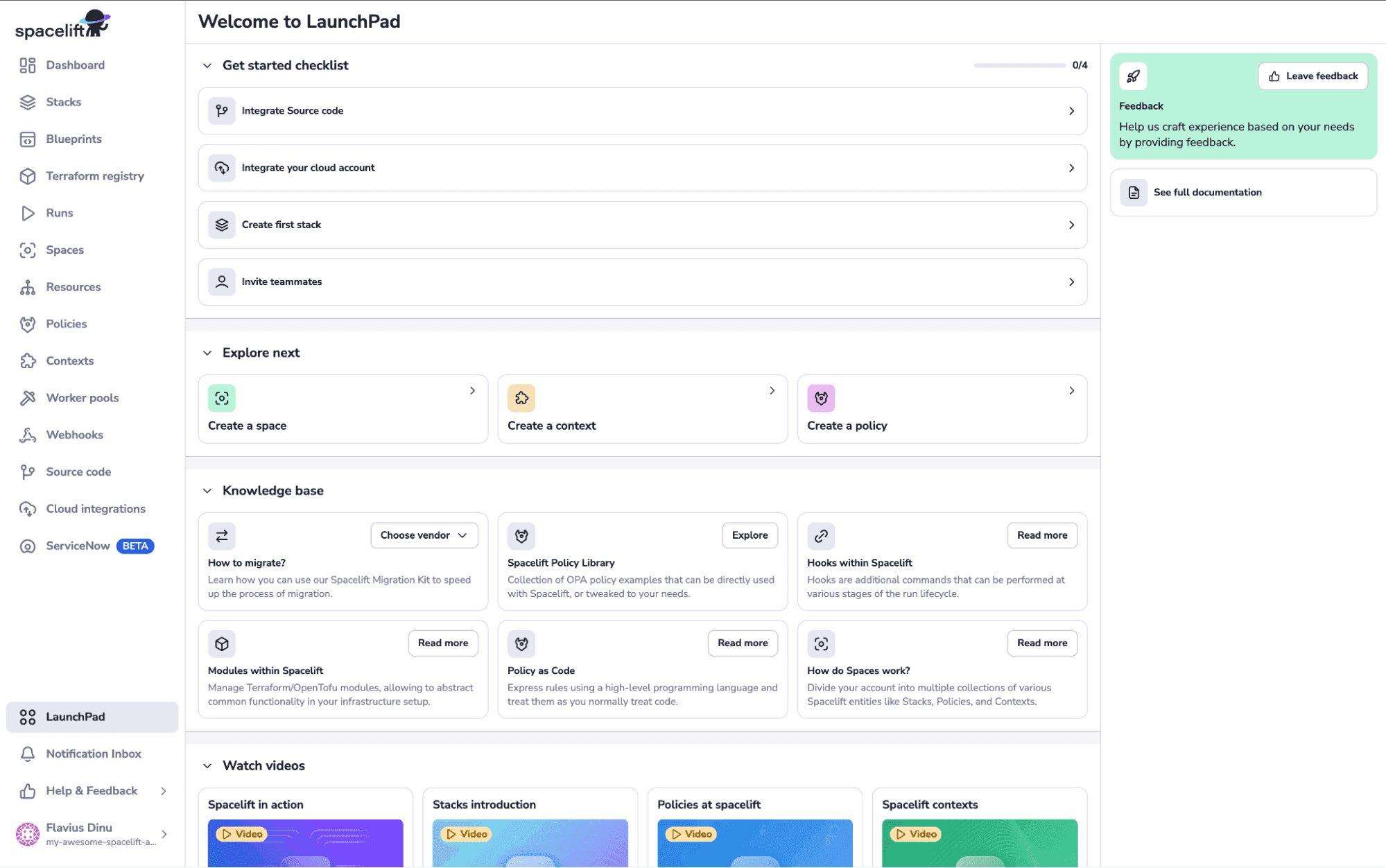This screenshot has height=868, width=1386.
Task: Open the Stacks section in the sidebar
Action: [x=63, y=102]
